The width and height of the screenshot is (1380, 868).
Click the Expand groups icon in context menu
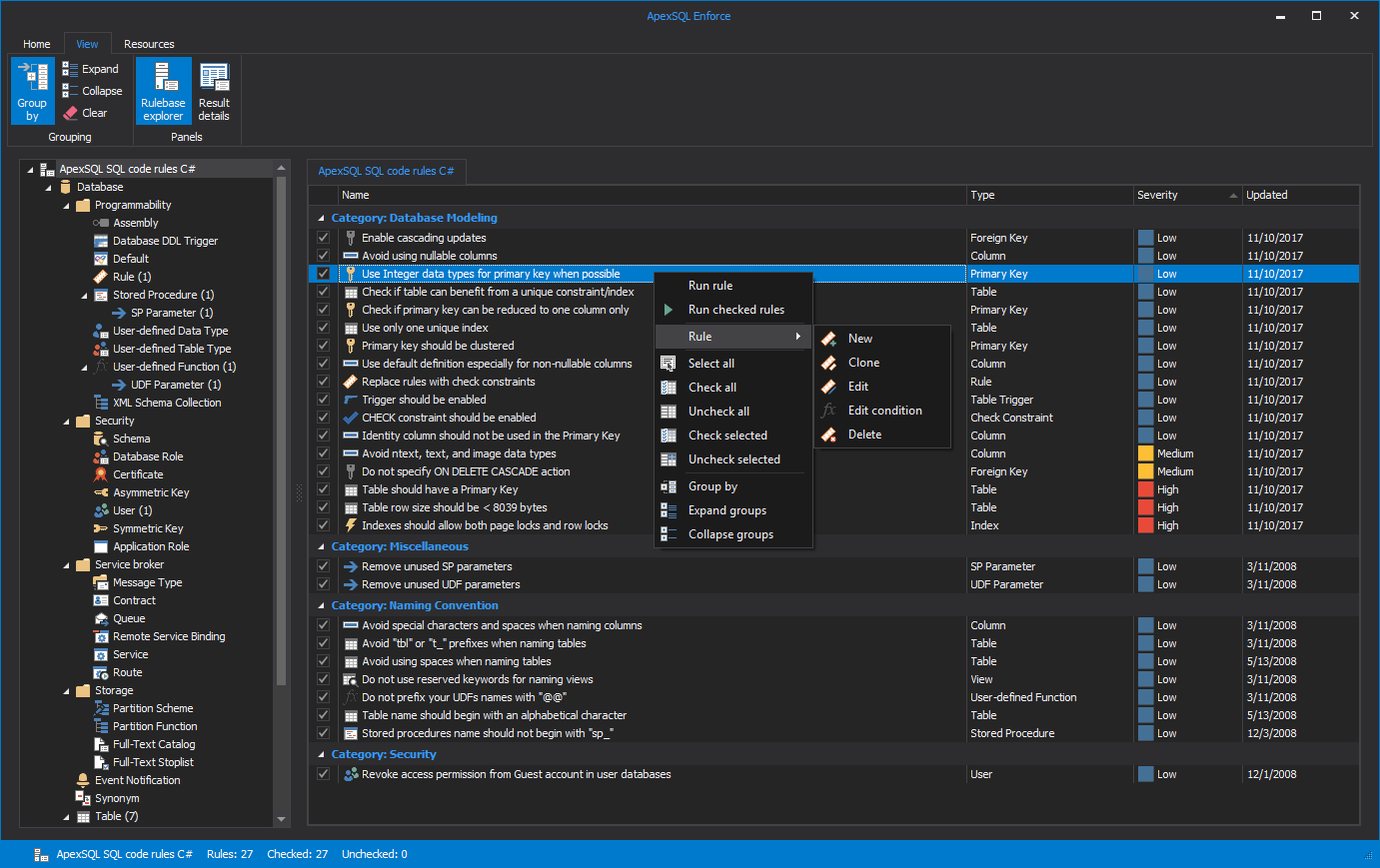[669, 510]
